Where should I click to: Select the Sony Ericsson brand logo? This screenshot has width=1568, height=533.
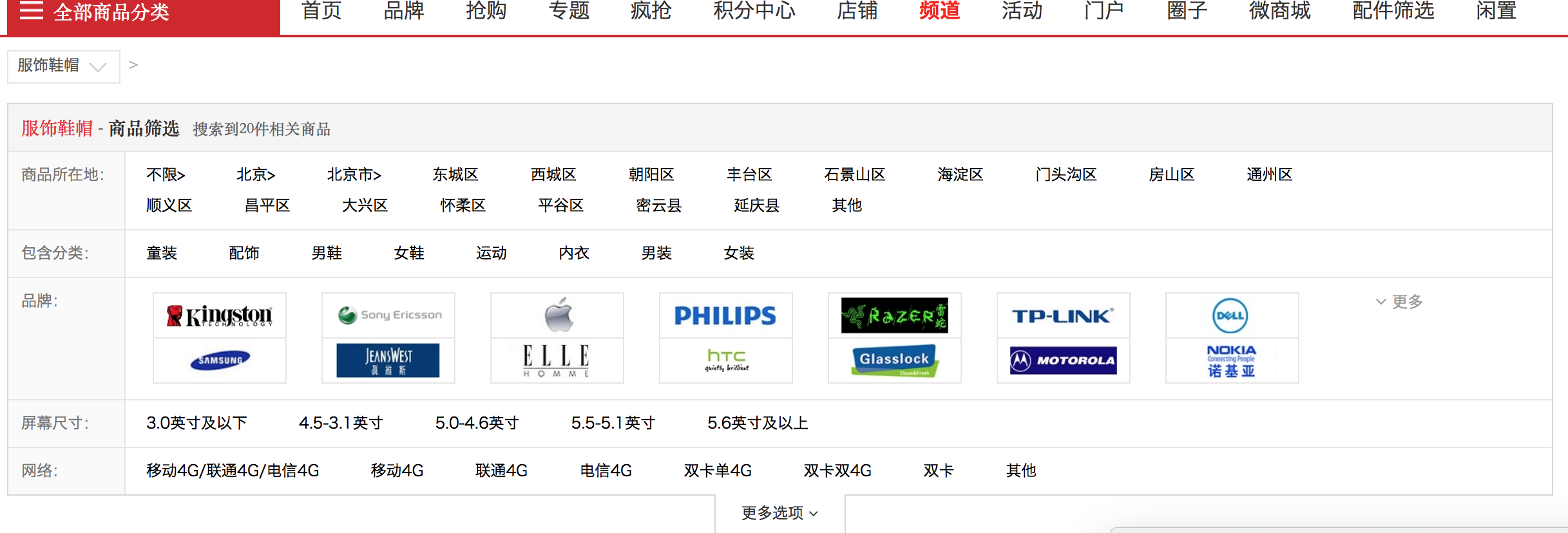point(388,315)
